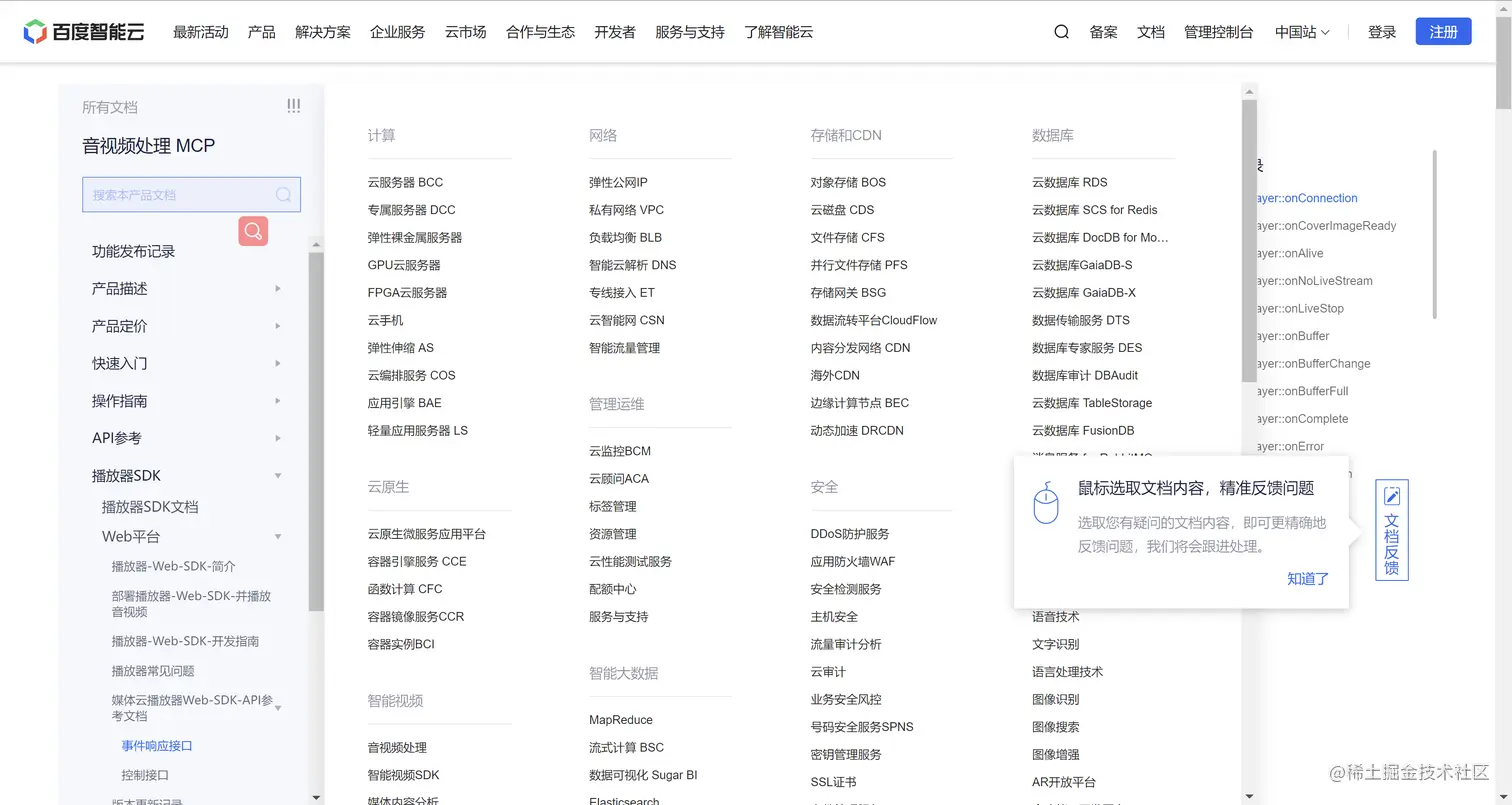Open 云监控BCM product link

click(620, 451)
